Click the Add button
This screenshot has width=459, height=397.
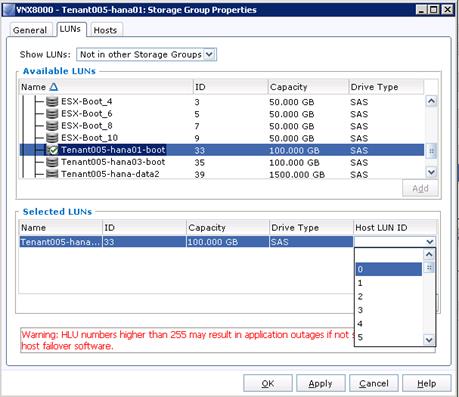click(420, 188)
